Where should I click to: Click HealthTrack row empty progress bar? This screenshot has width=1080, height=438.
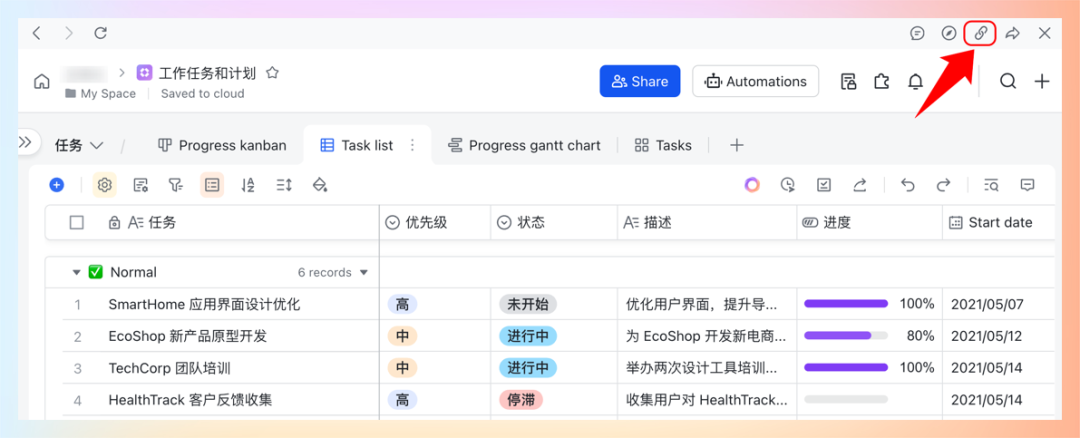click(x=846, y=399)
